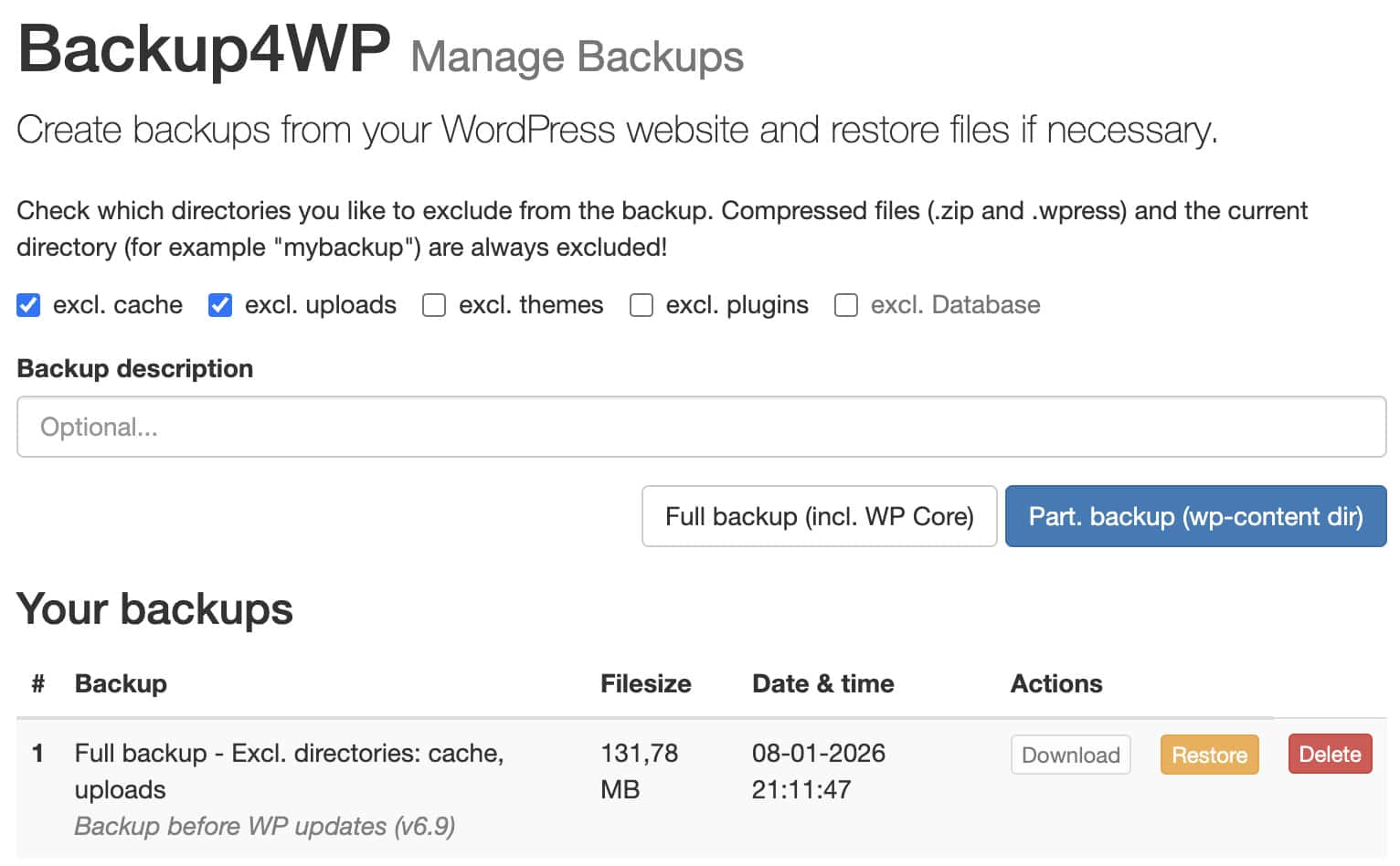The width and height of the screenshot is (1400, 866).
Task: Uncheck the excl. cache checkbox
Action: tap(28, 305)
